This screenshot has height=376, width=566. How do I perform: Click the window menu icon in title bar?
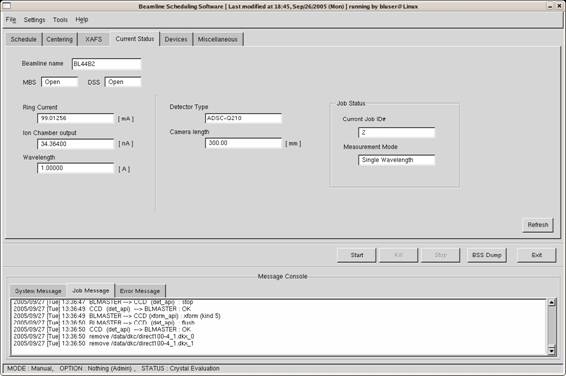(6, 6)
